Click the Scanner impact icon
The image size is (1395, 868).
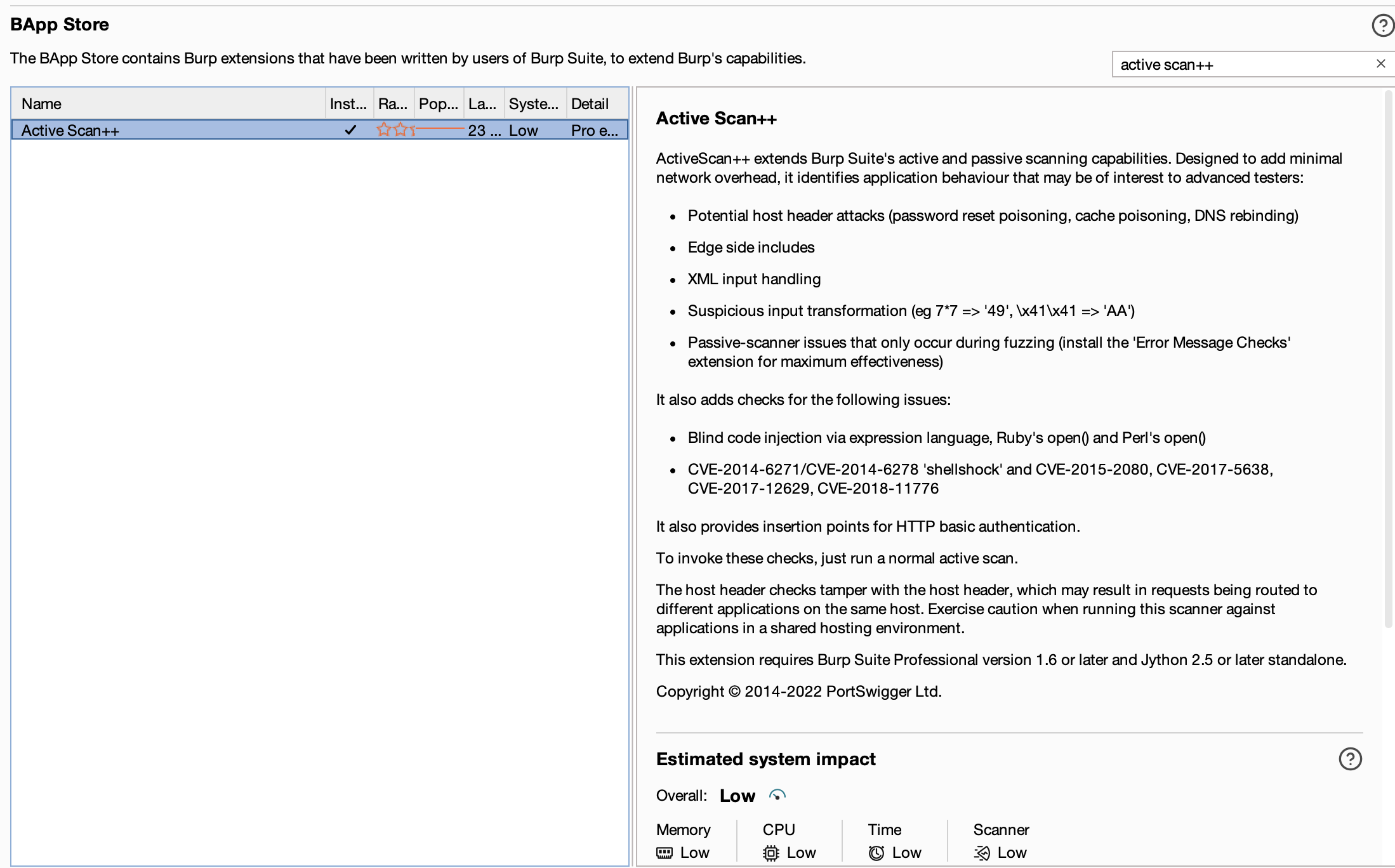click(x=982, y=853)
